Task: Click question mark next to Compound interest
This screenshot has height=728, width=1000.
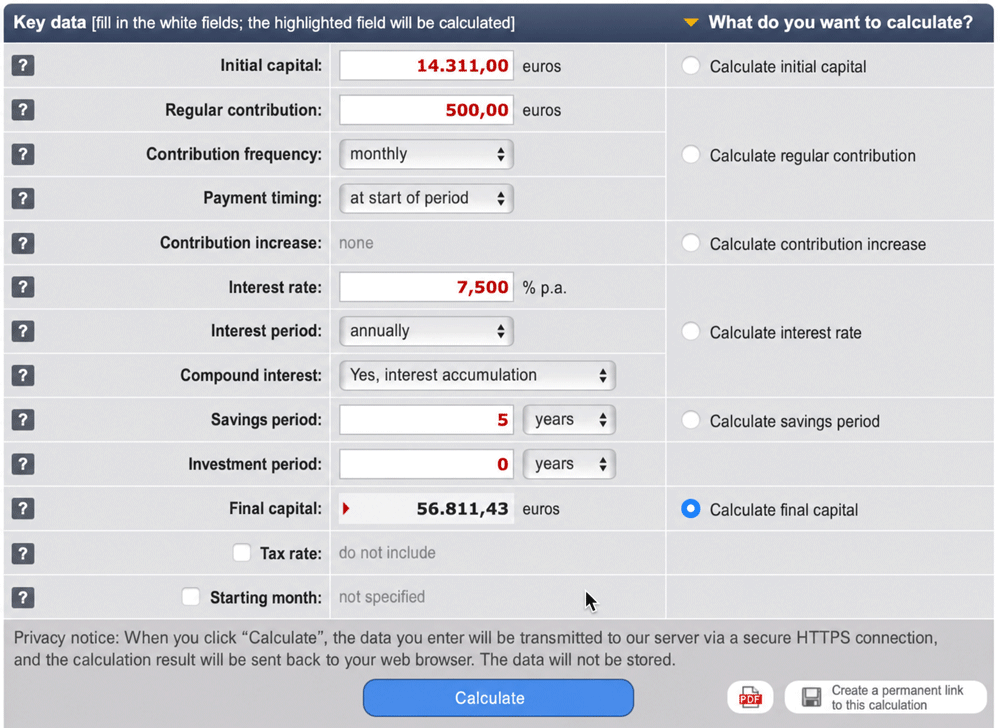Action: click(23, 375)
